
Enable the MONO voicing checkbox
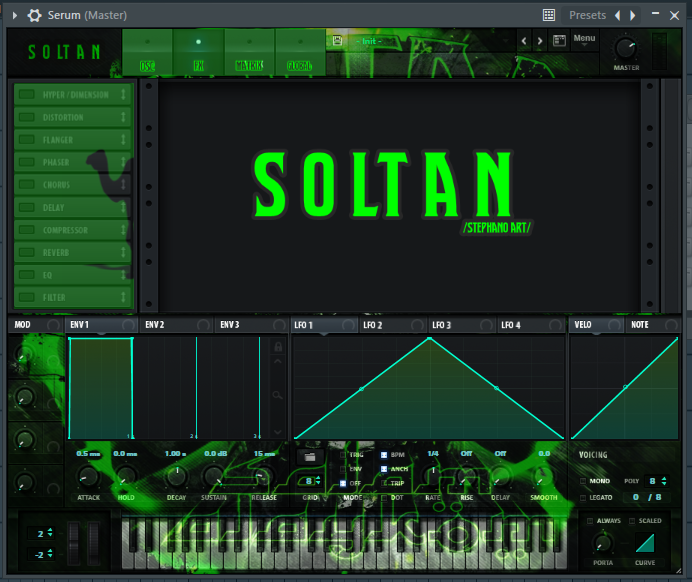point(583,481)
